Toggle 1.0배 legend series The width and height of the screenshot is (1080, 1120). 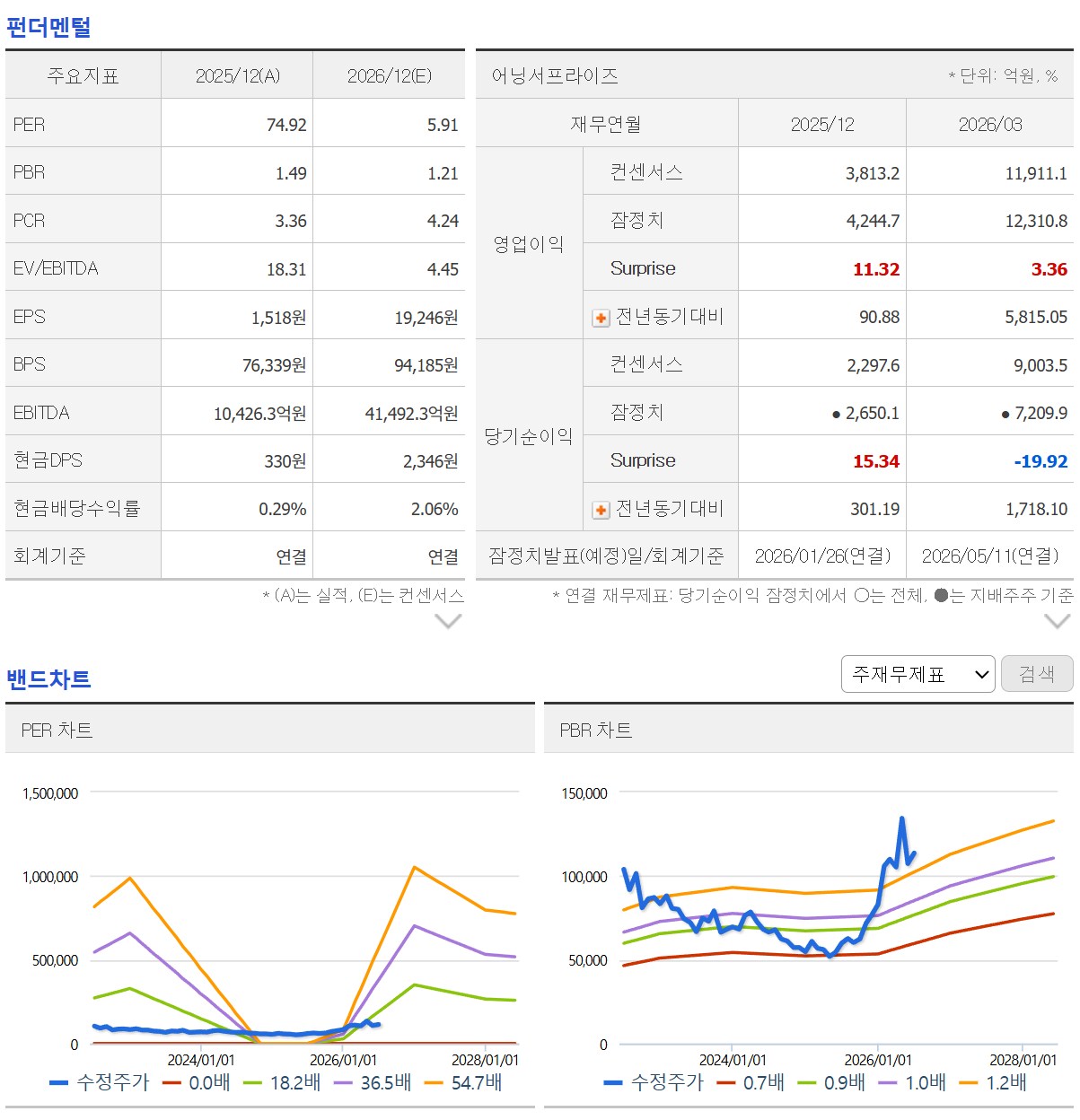(913, 1082)
